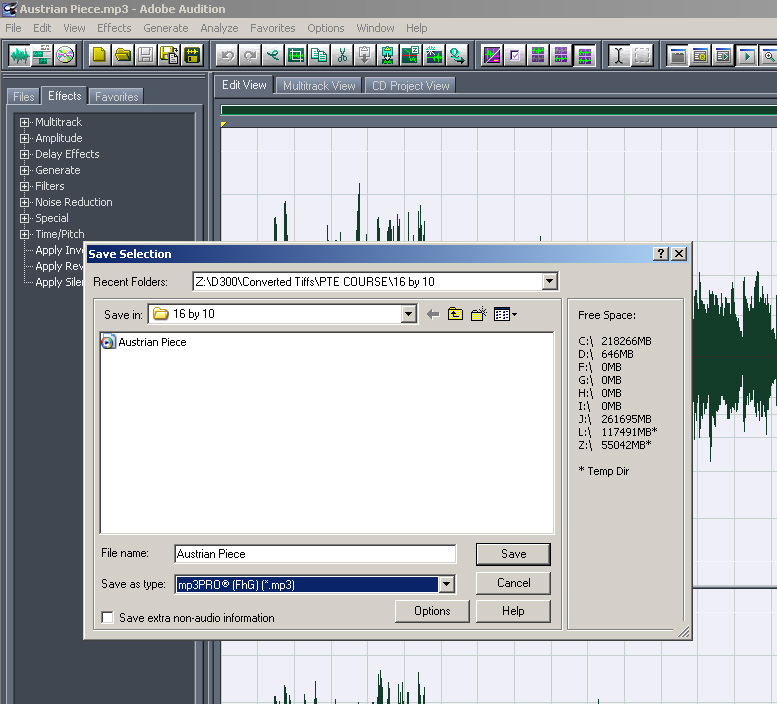The height and width of the screenshot is (704, 777).
Task: Click the first purple channel icon (upper waveform lit)
Action: [538, 55]
